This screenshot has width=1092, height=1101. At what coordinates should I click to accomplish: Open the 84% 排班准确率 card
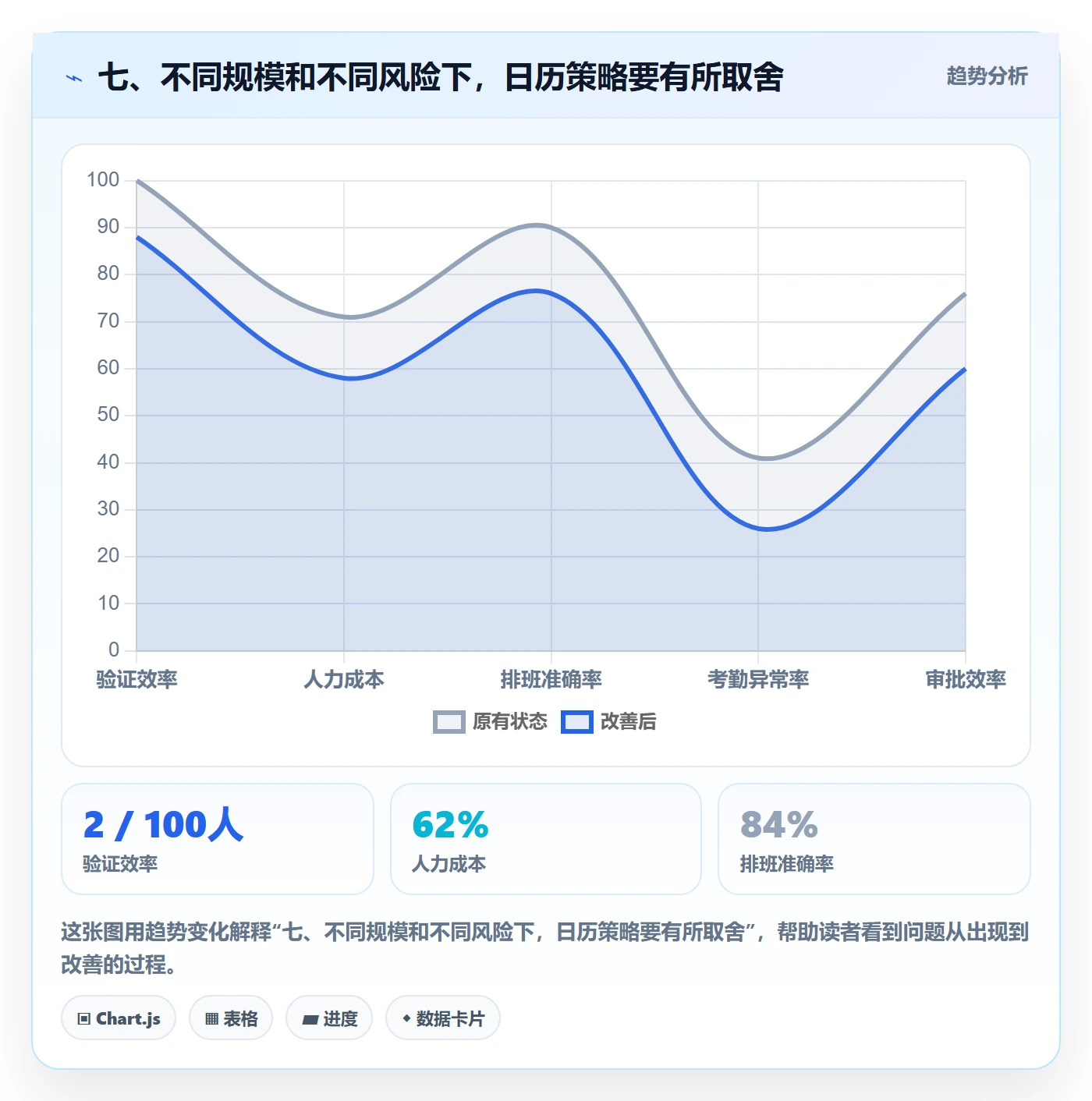tap(874, 839)
